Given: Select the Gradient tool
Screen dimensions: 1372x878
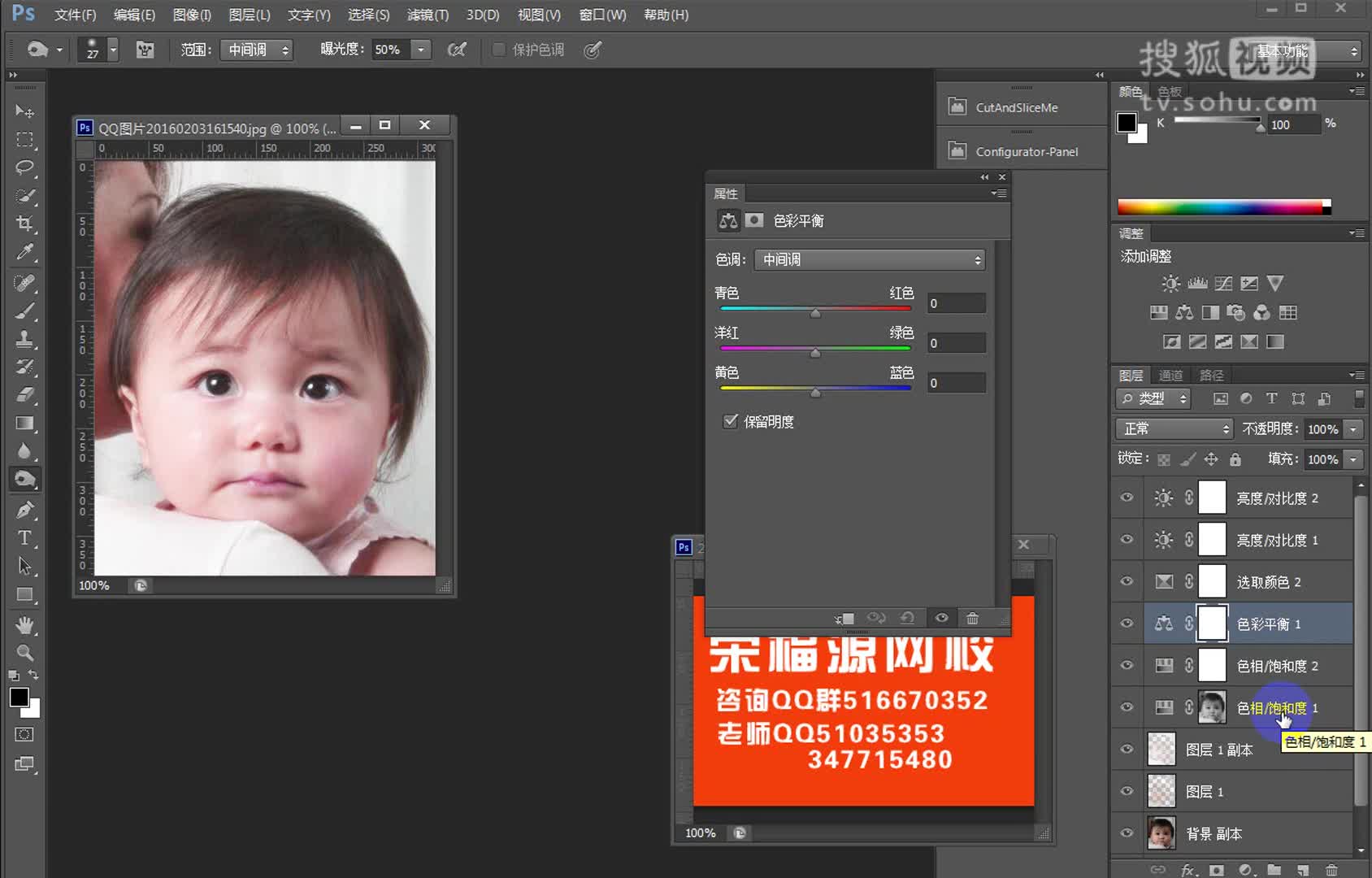Looking at the screenshot, I should pyautogui.click(x=24, y=424).
